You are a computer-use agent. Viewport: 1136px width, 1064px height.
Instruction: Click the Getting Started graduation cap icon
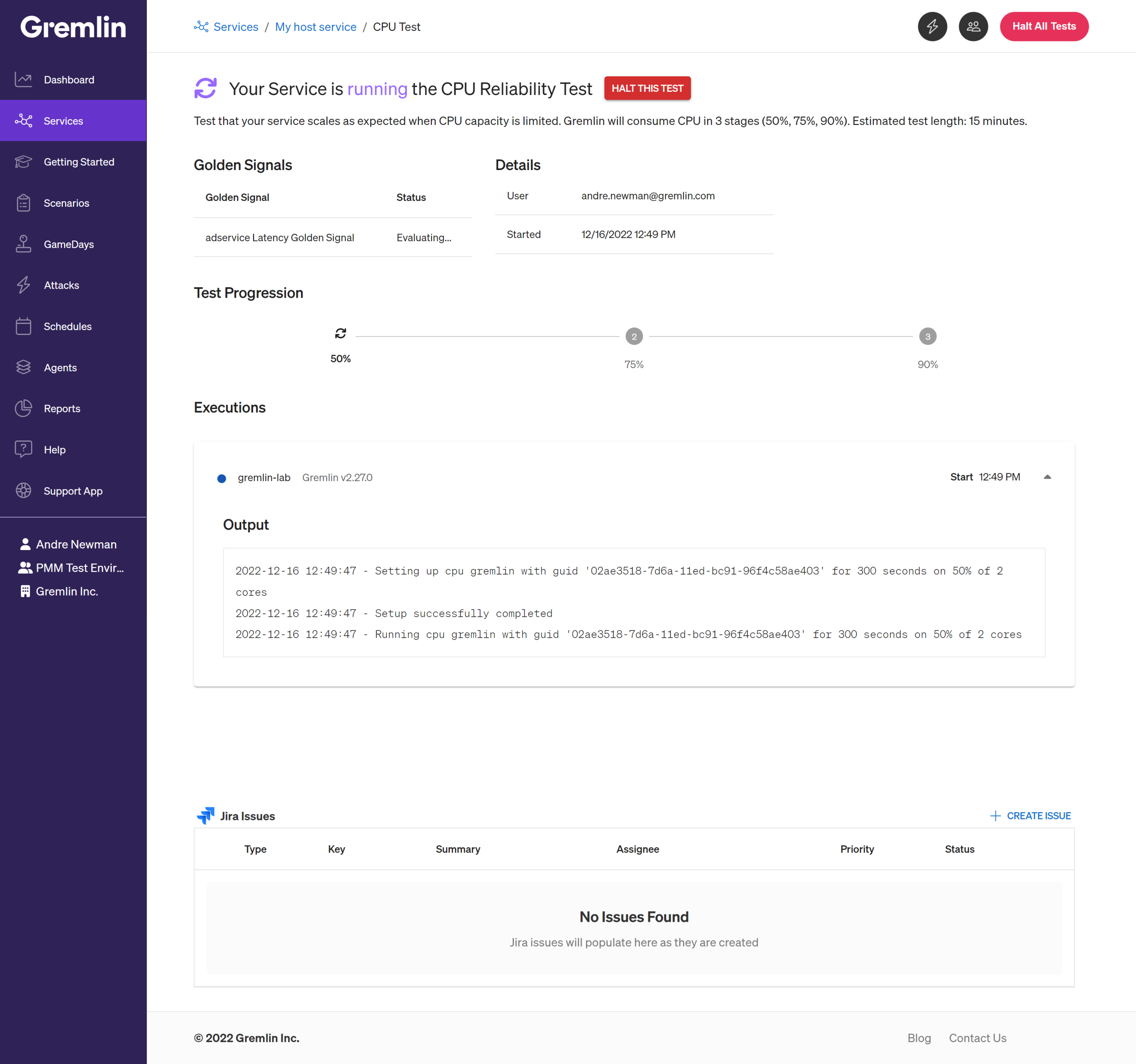tap(24, 162)
